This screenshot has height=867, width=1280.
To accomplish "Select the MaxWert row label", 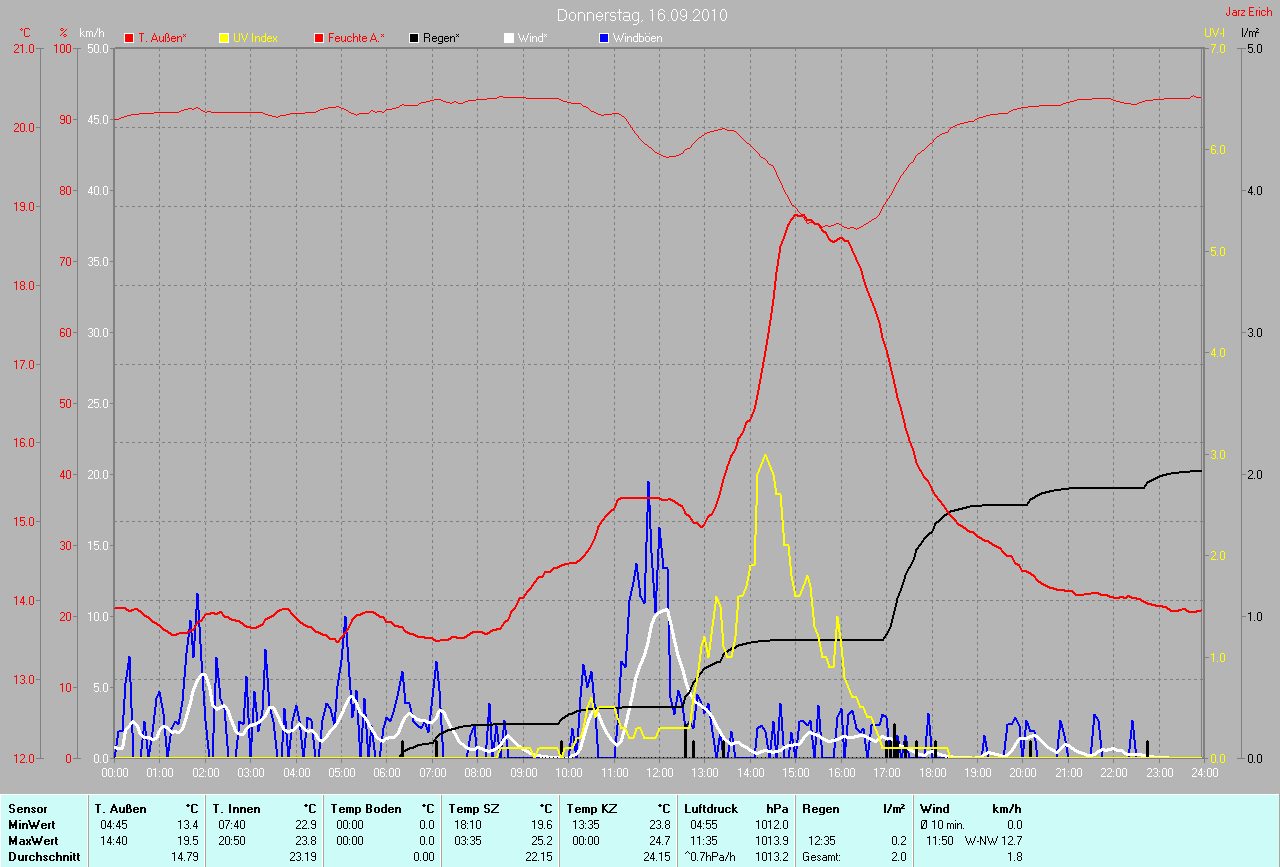I will coord(31,841).
